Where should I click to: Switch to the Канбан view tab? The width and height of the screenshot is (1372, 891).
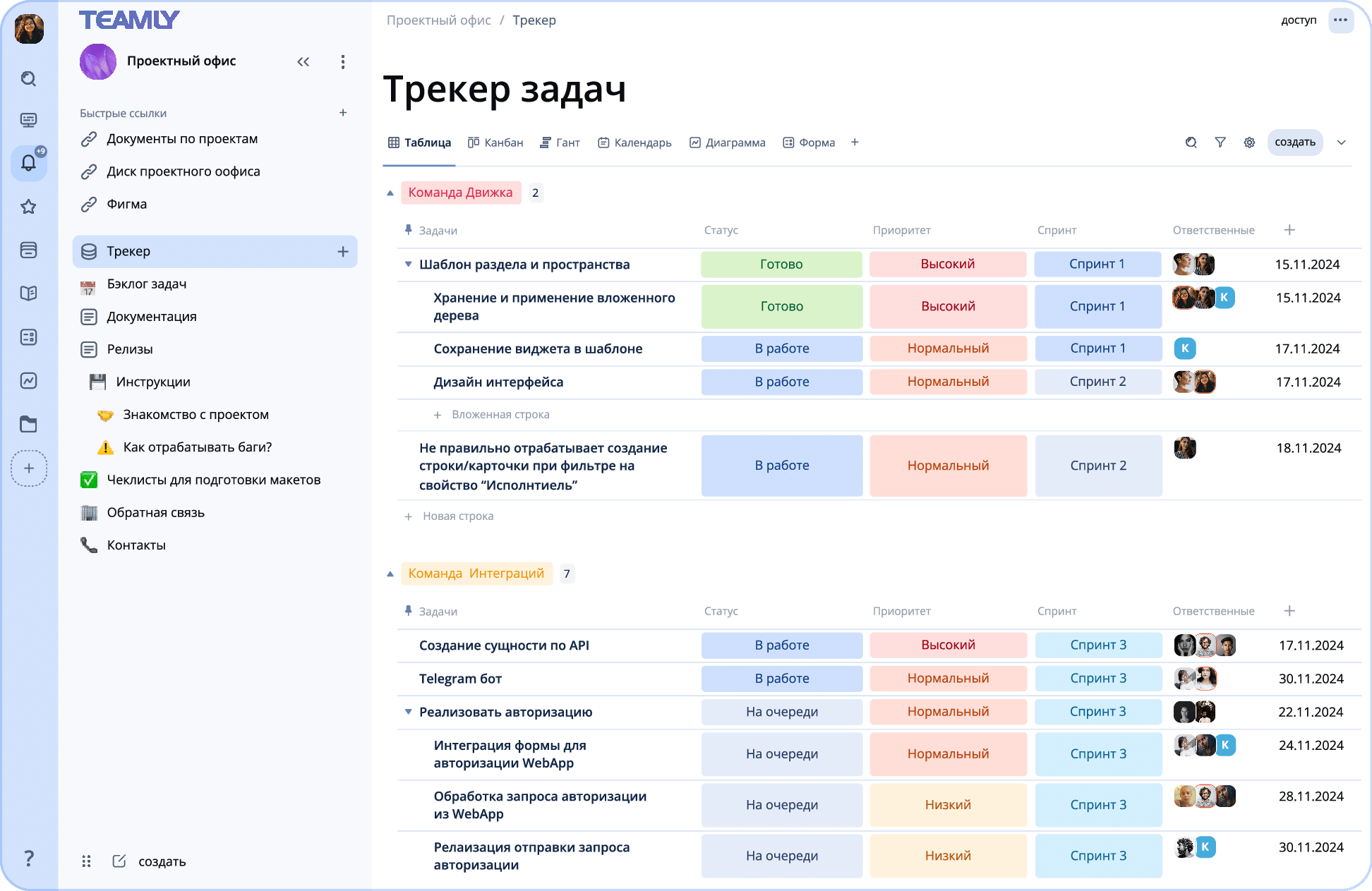(x=495, y=143)
